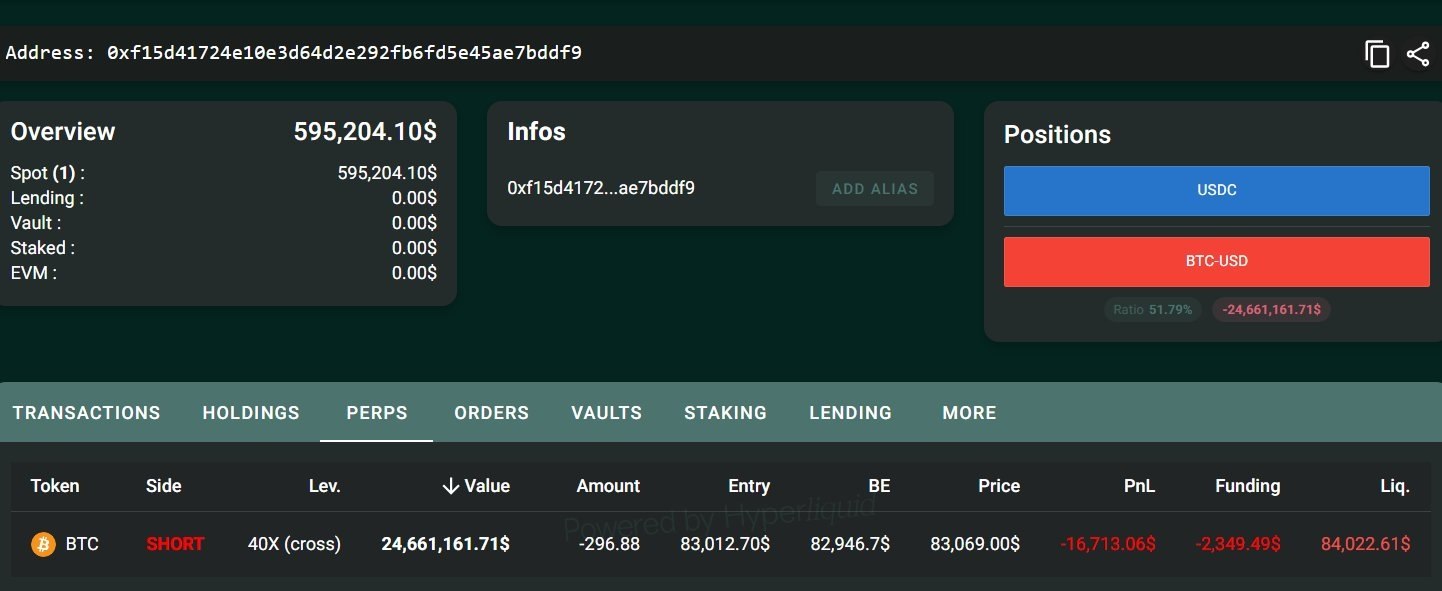
Task: Click the -24,661,161.71$ position chip
Action: (1271, 310)
